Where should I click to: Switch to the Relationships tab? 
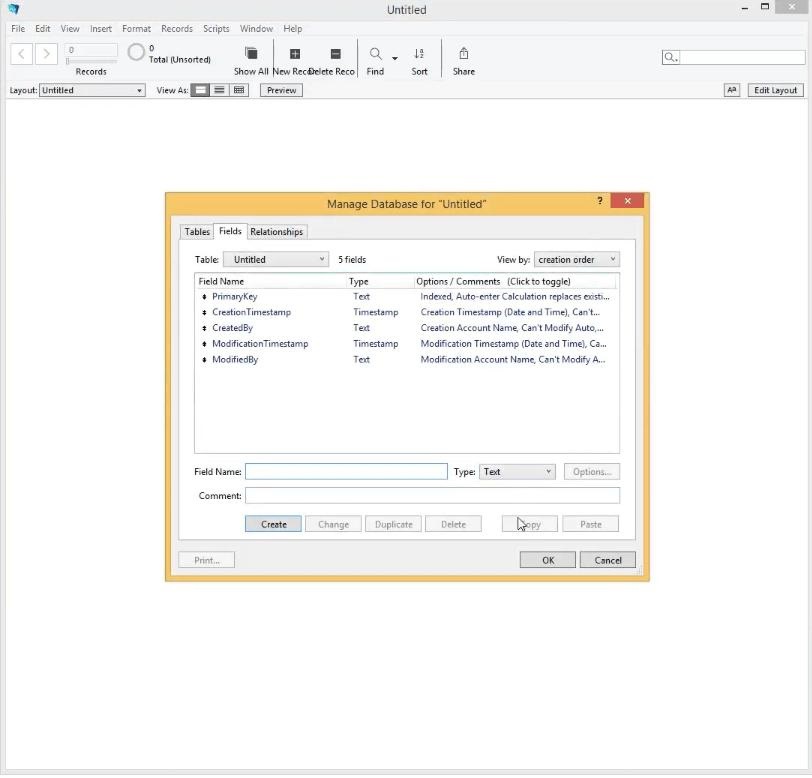point(276,232)
